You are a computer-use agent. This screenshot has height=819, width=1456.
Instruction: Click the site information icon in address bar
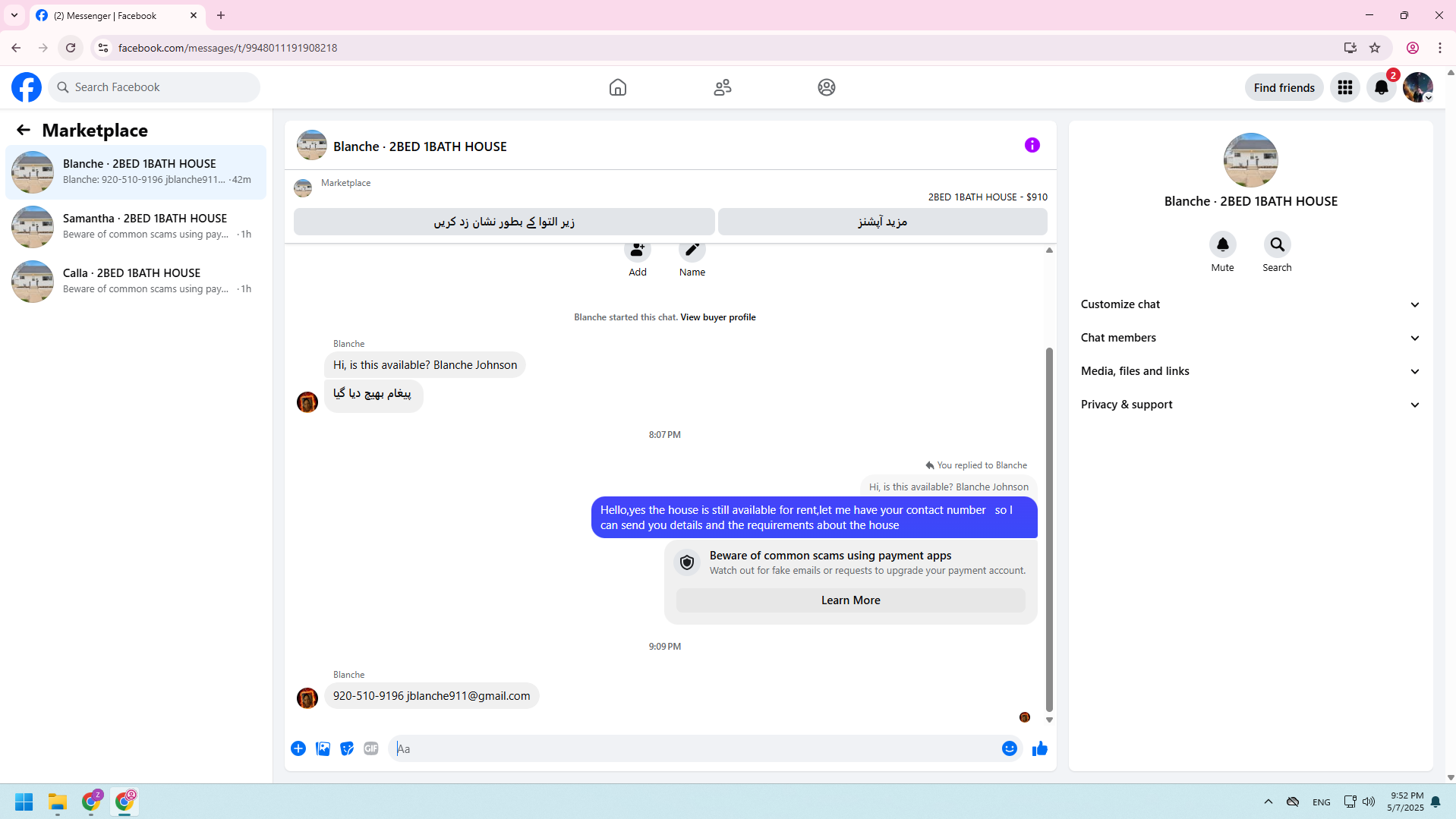click(x=103, y=48)
